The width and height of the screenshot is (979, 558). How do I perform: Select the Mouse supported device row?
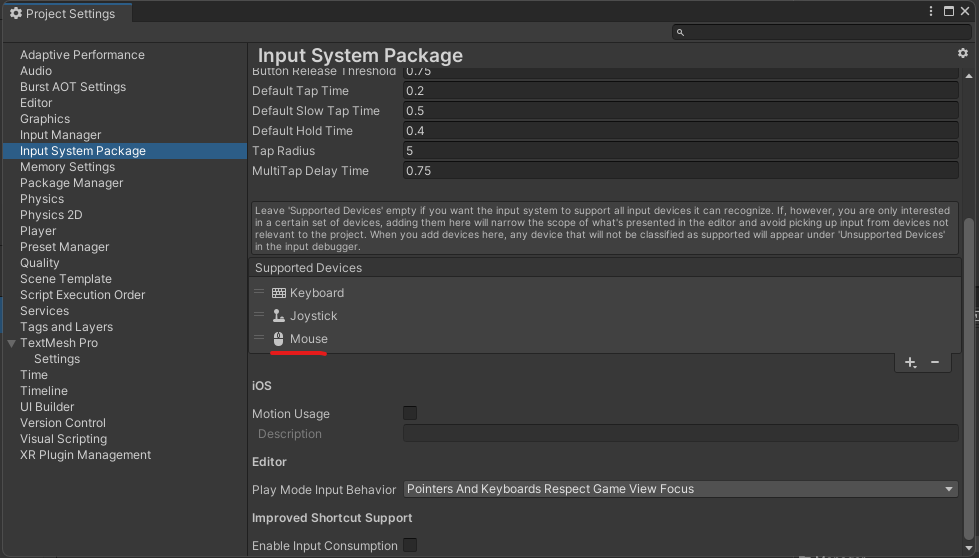coord(604,339)
